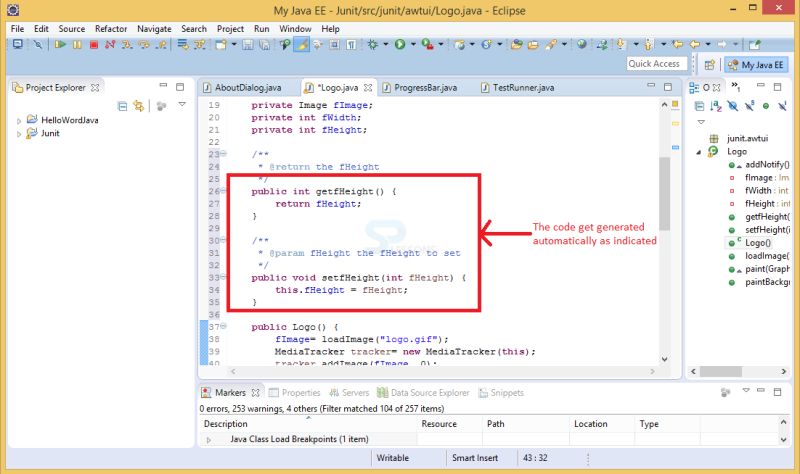
Task: Click the New wizard toolbar icon
Action: (x=221, y=44)
